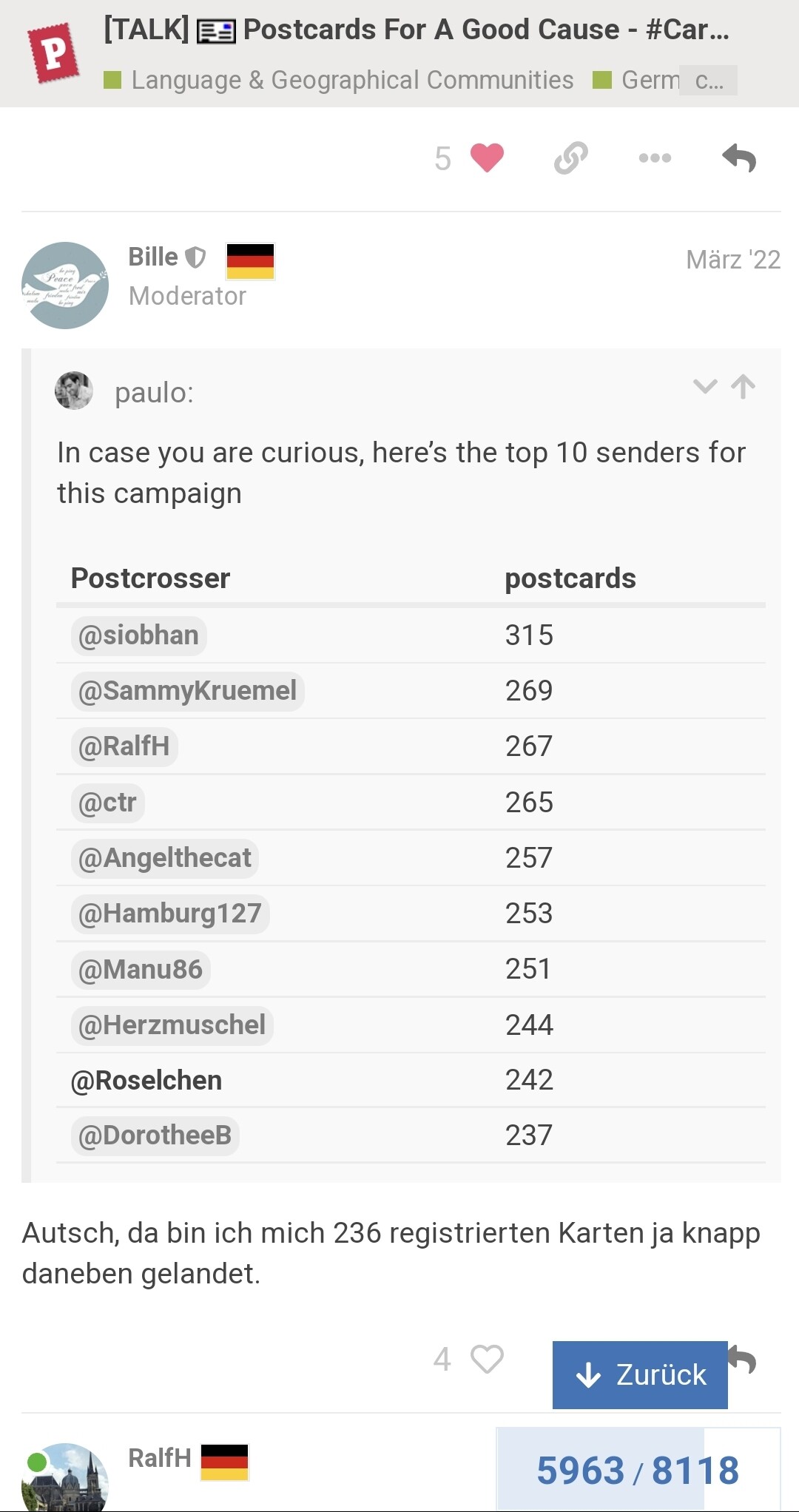Open @SammyKruemel mention link
The height and width of the screenshot is (1512, 799).
[187, 691]
